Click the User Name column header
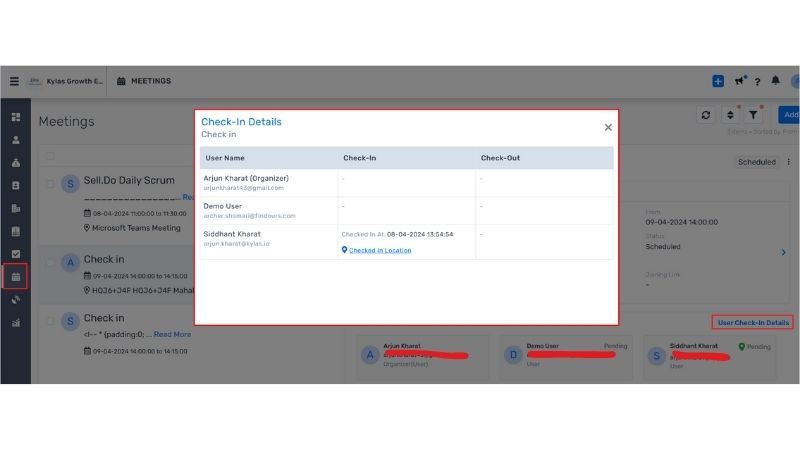Screen dimensions: 800x450 pyautogui.click(x=225, y=158)
